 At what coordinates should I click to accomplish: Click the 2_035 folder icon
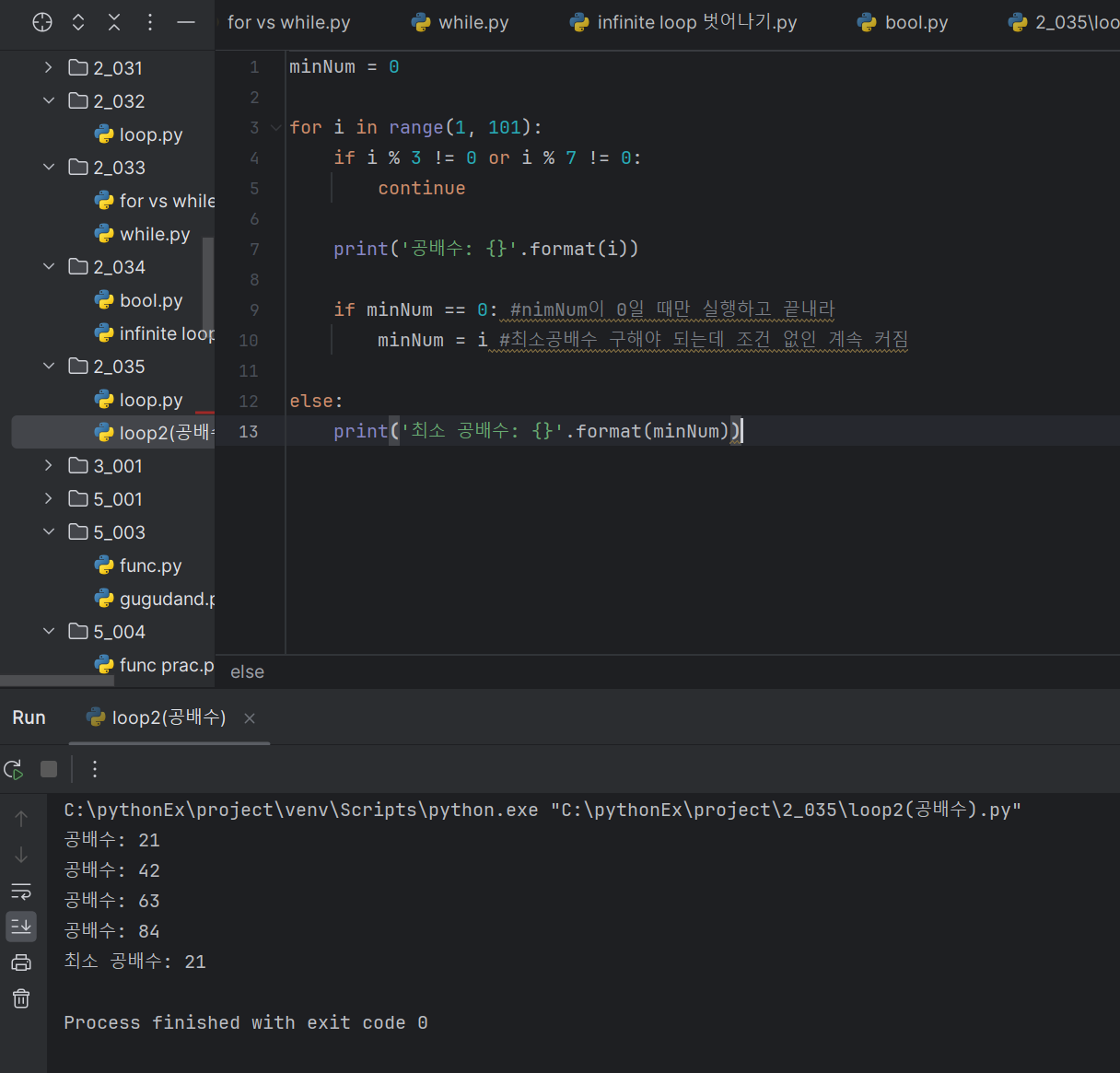point(78,366)
